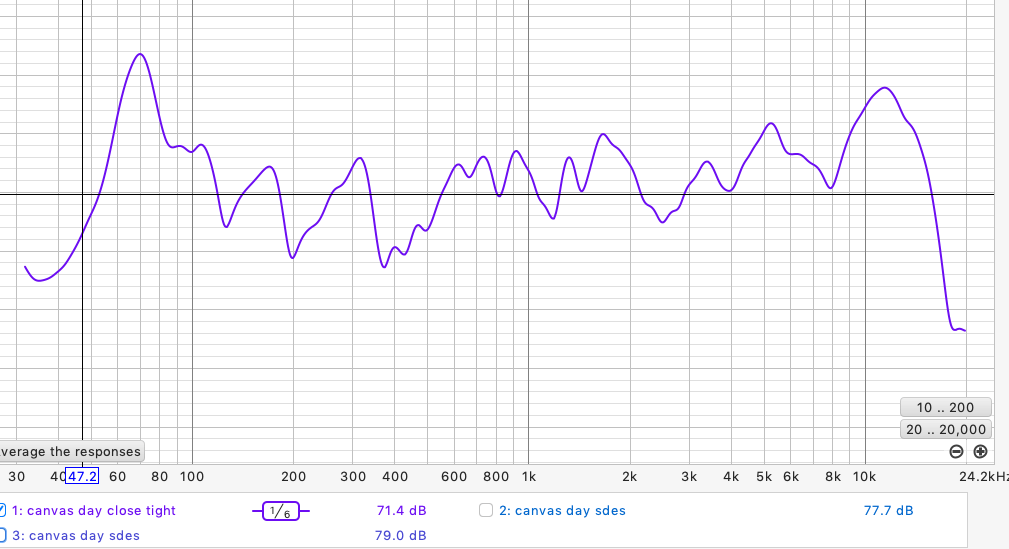Click the '3: canvas day sdes' label

click(x=75, y=535)
